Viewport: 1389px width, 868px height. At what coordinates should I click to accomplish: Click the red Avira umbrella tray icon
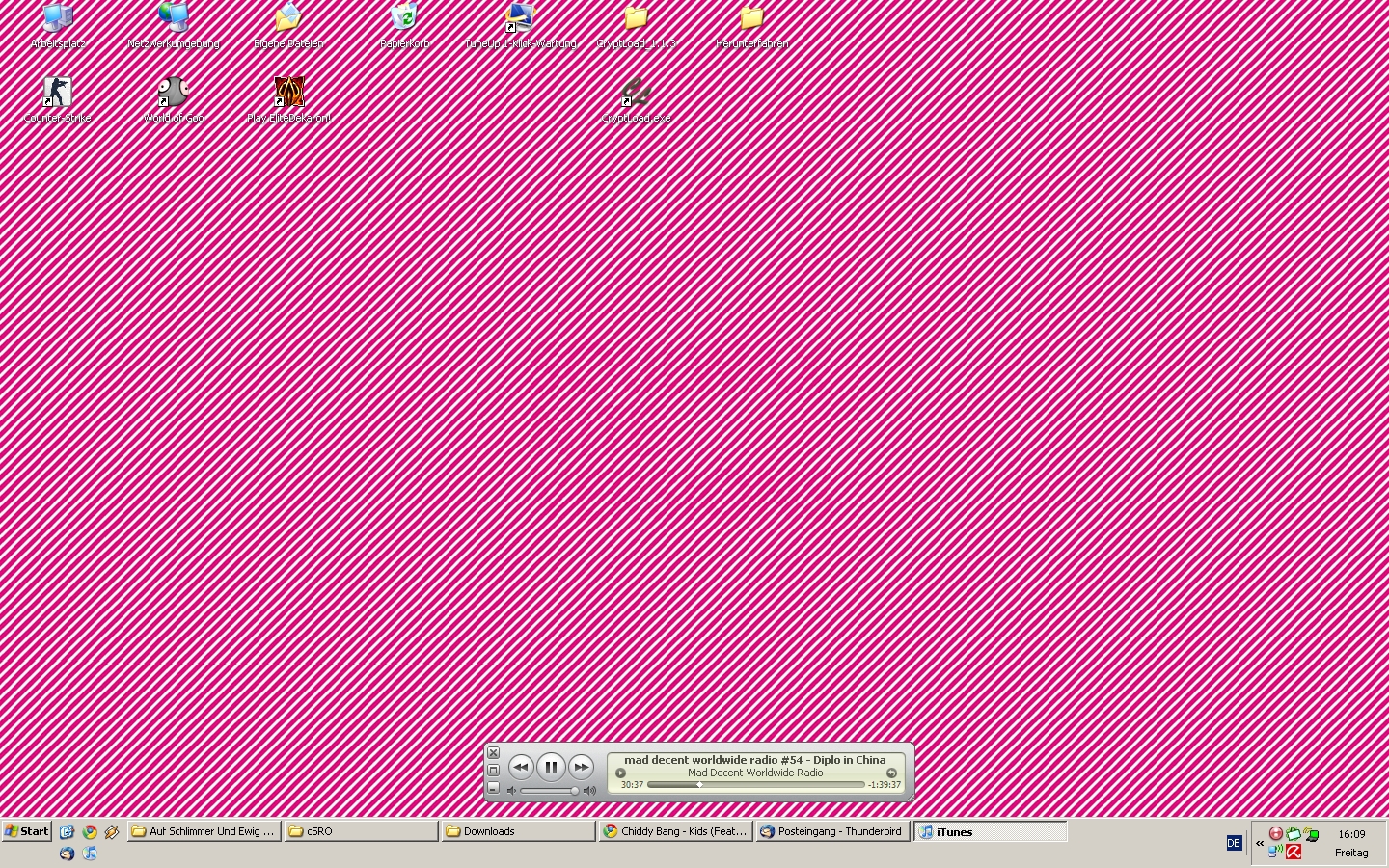click(1294, 852)
